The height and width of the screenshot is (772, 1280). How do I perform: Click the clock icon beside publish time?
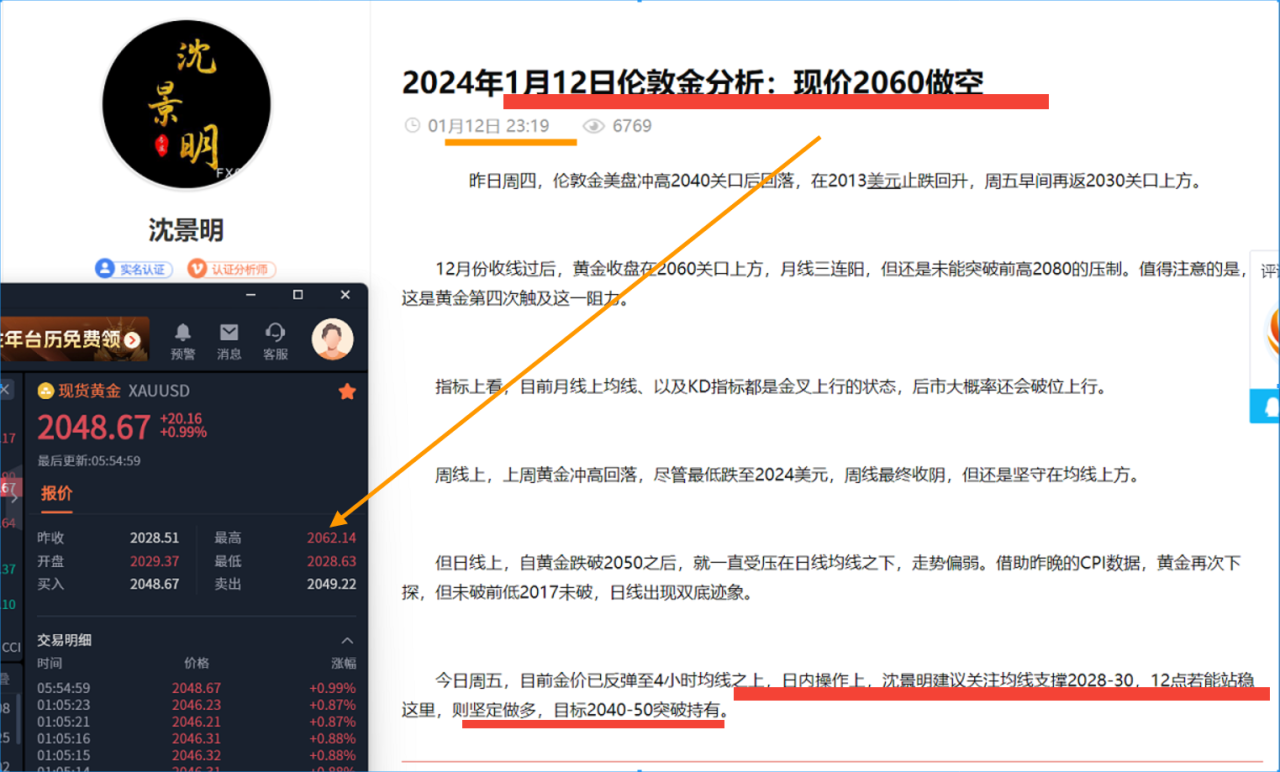coord(412,126)
